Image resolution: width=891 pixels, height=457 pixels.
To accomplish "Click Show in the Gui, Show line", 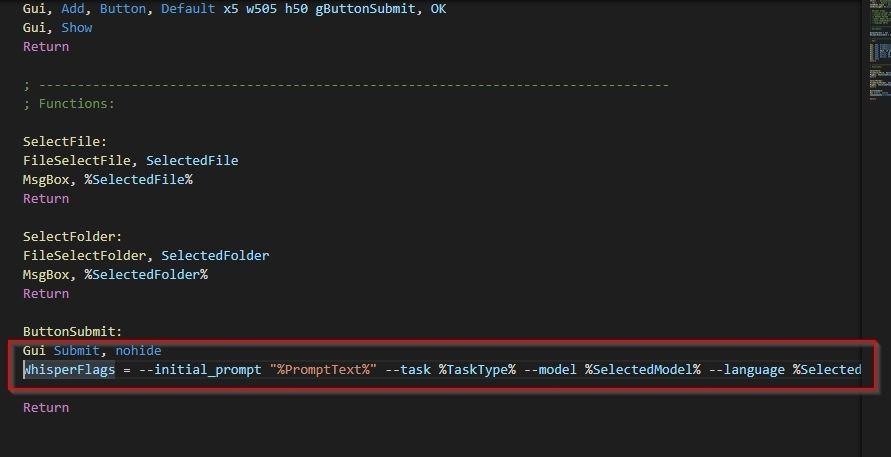I will point(77,27).
